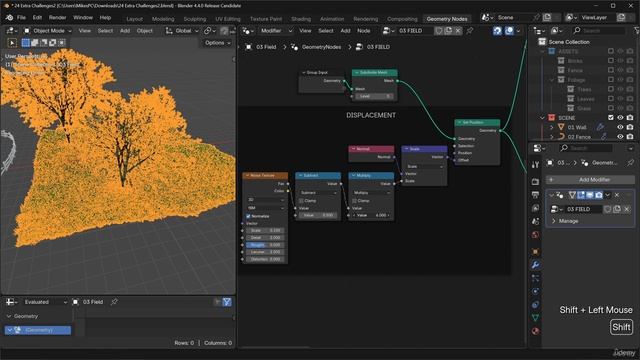
Task: Toggle Clamp checkbox in the Multiply node
Action: coord(354,201)
